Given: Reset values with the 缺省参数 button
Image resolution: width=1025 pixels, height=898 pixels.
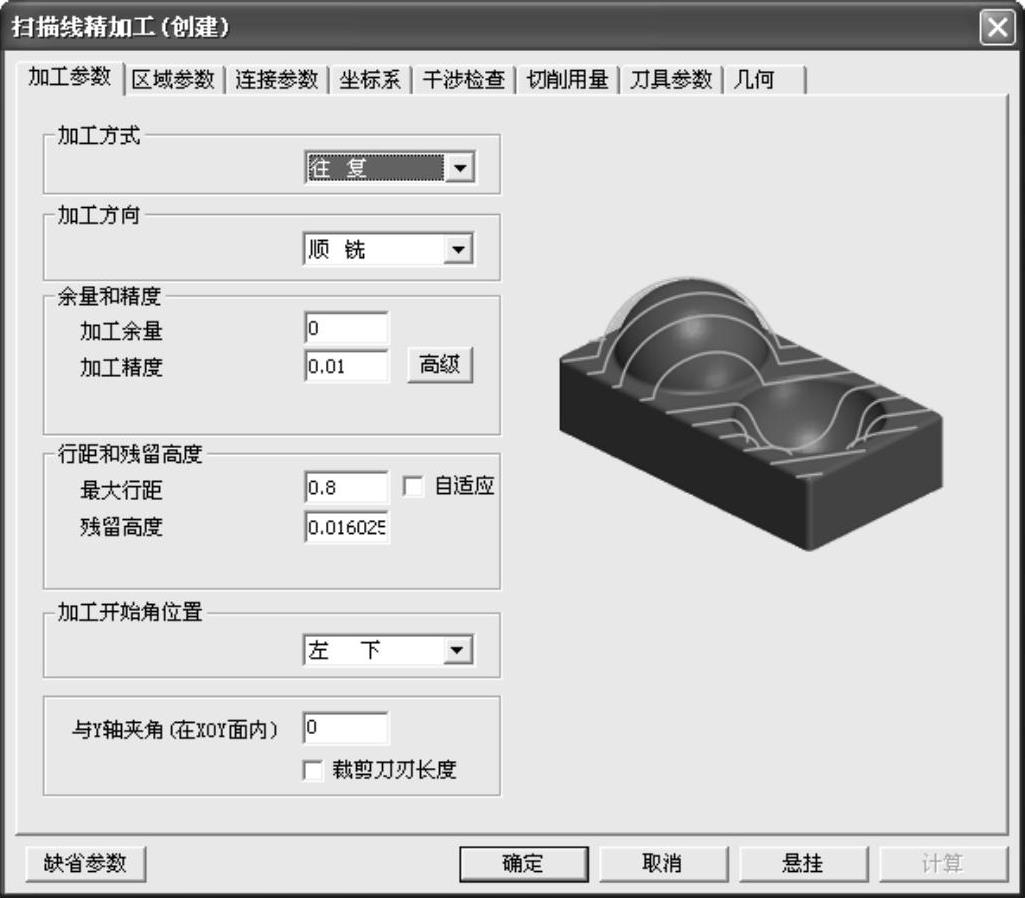Looking at the screenshot, I should (x=85, y=863).
